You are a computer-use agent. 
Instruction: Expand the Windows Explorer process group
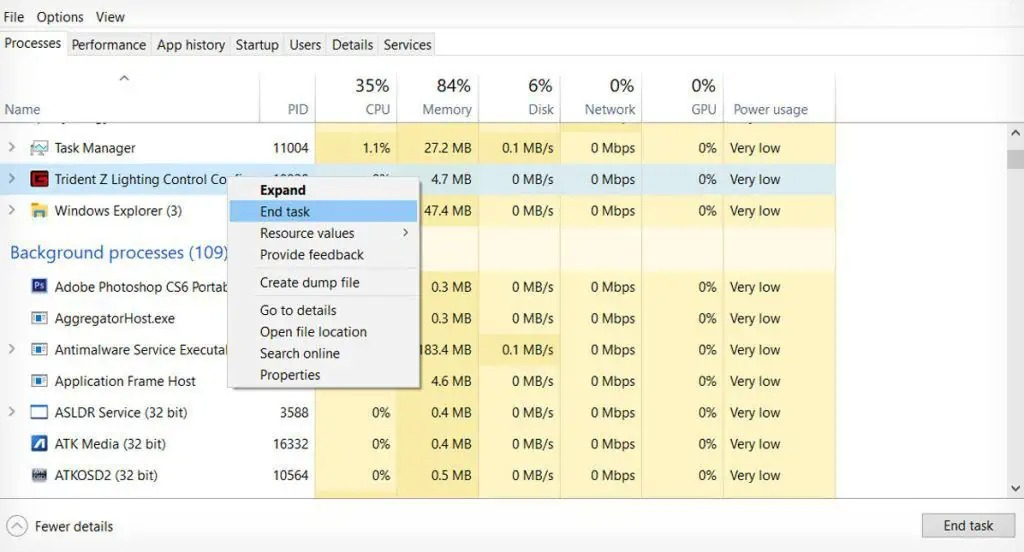(12, 211)
